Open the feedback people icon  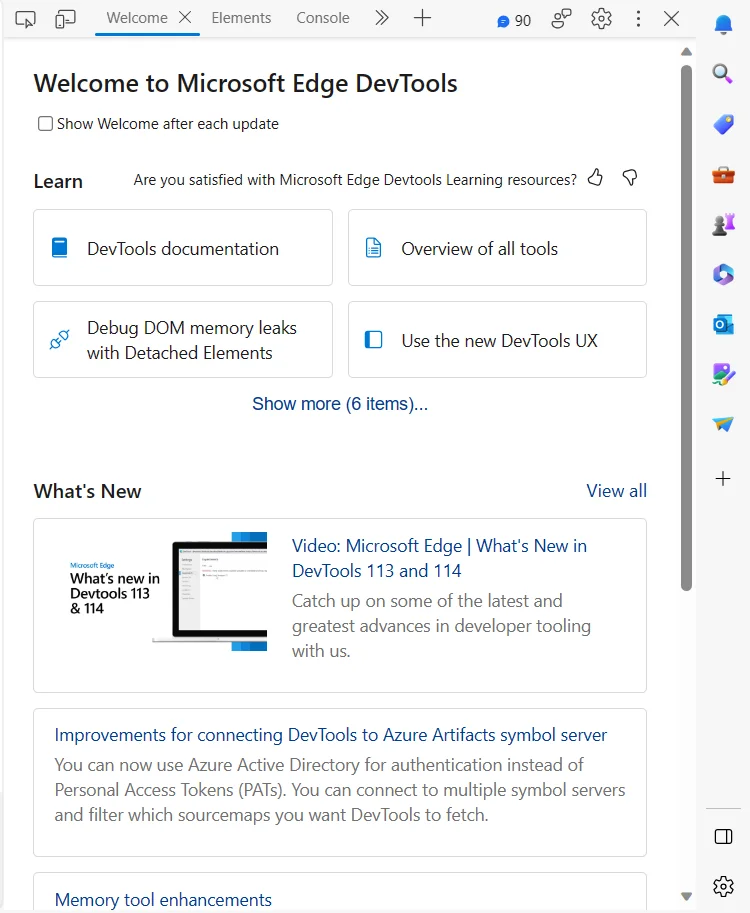pos(561,19)
